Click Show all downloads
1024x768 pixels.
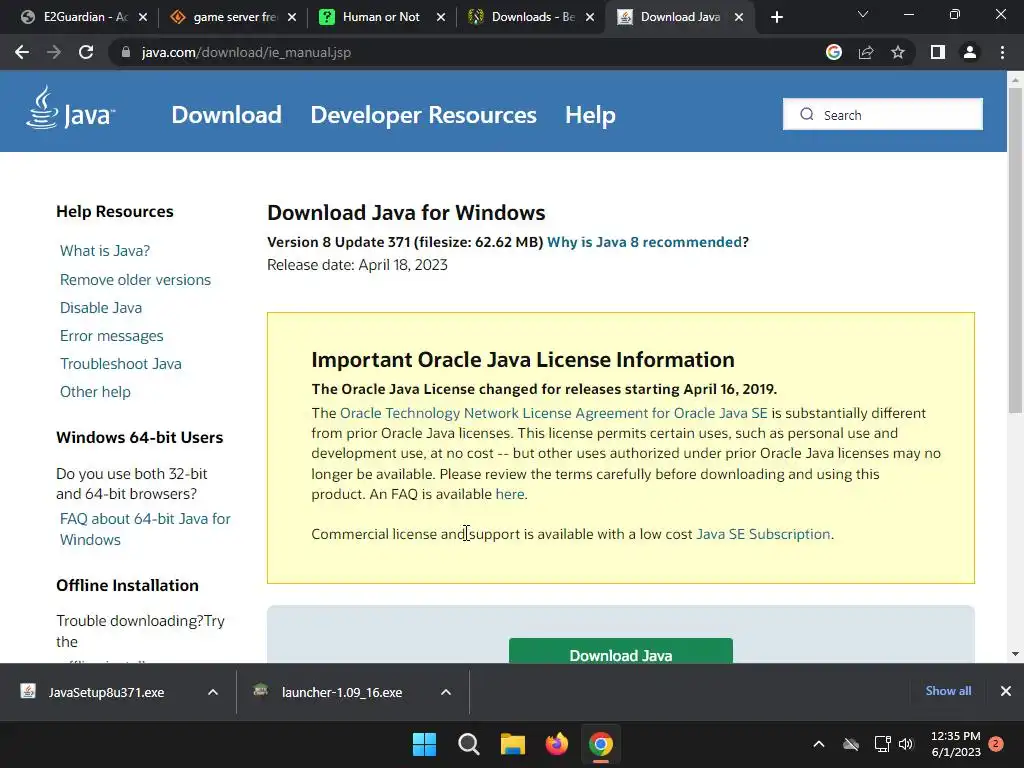[x=948, y=691]
